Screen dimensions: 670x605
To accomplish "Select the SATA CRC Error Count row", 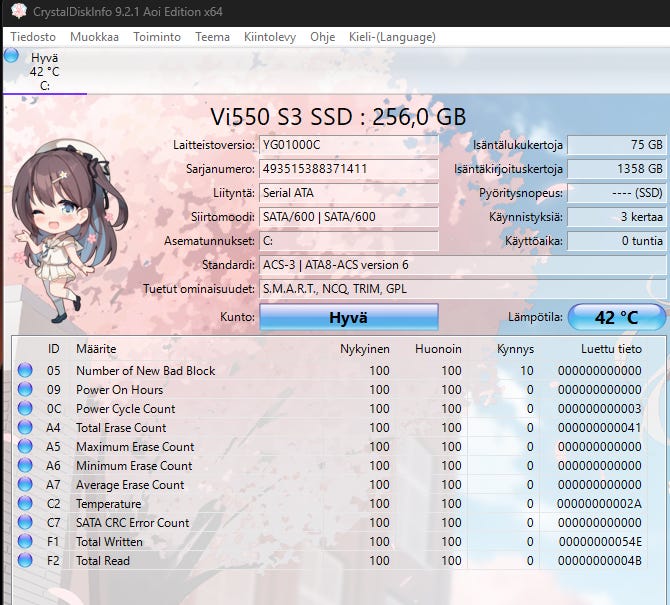I will [330, 523].
